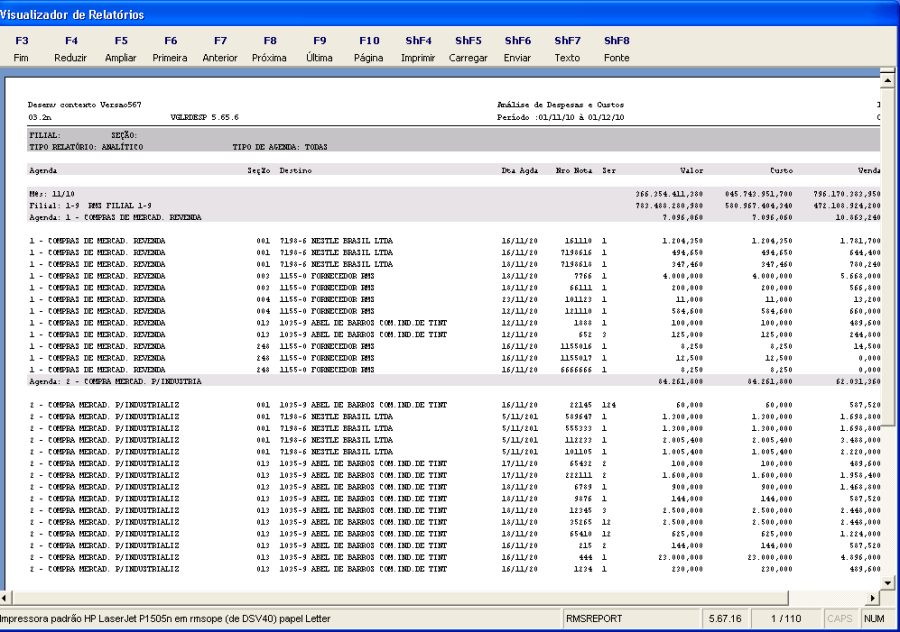The height and width of the screenshot is (632, 900).
Task: Click the vertical scrollbar thumb
Action: [887, 257]
